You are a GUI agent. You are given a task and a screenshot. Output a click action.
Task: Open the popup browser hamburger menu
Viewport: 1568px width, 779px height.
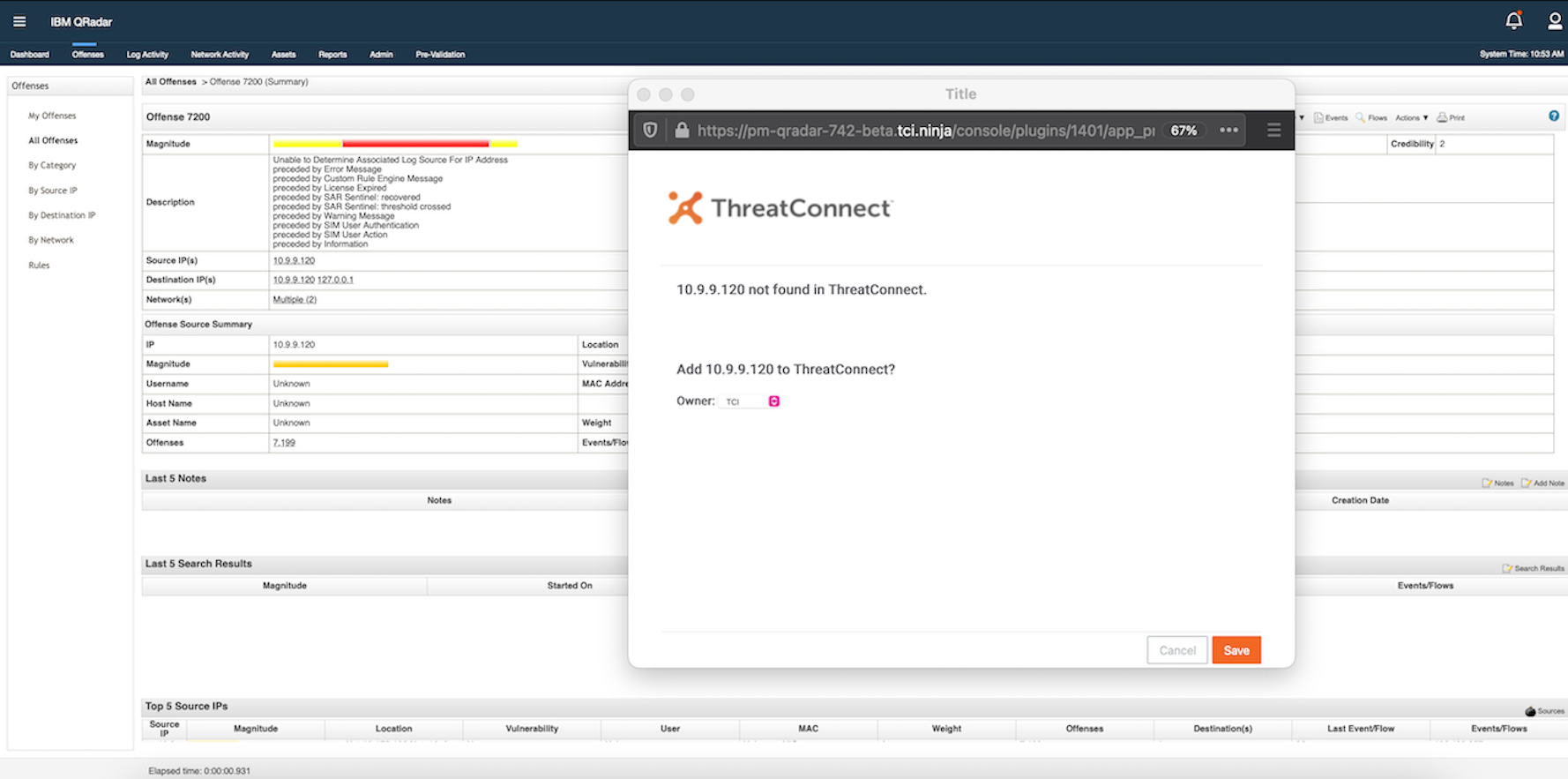pyautogui.click(x=1273, y=131)
